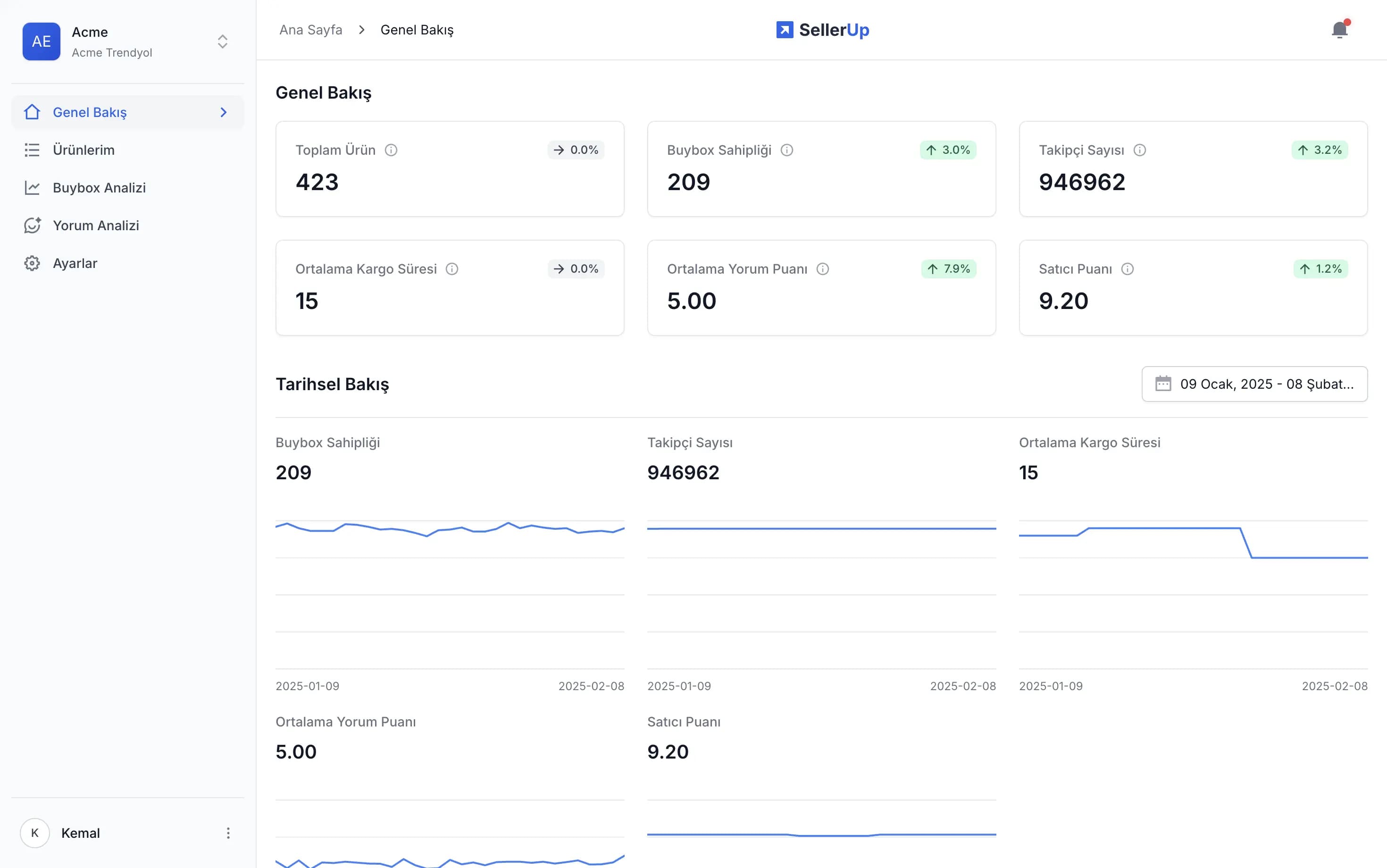The width and height of the screenshot is (1387, 868).
Task: Click the SellerUp logo
Action: click(823, 30)
